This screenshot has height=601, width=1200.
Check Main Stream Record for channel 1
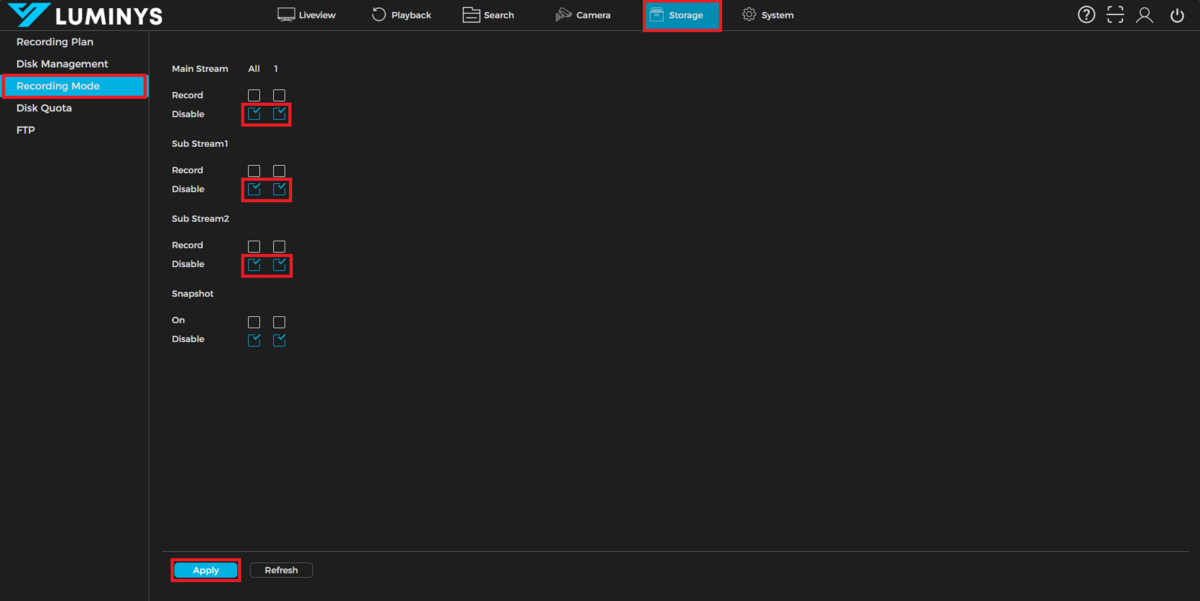point(279,96)
